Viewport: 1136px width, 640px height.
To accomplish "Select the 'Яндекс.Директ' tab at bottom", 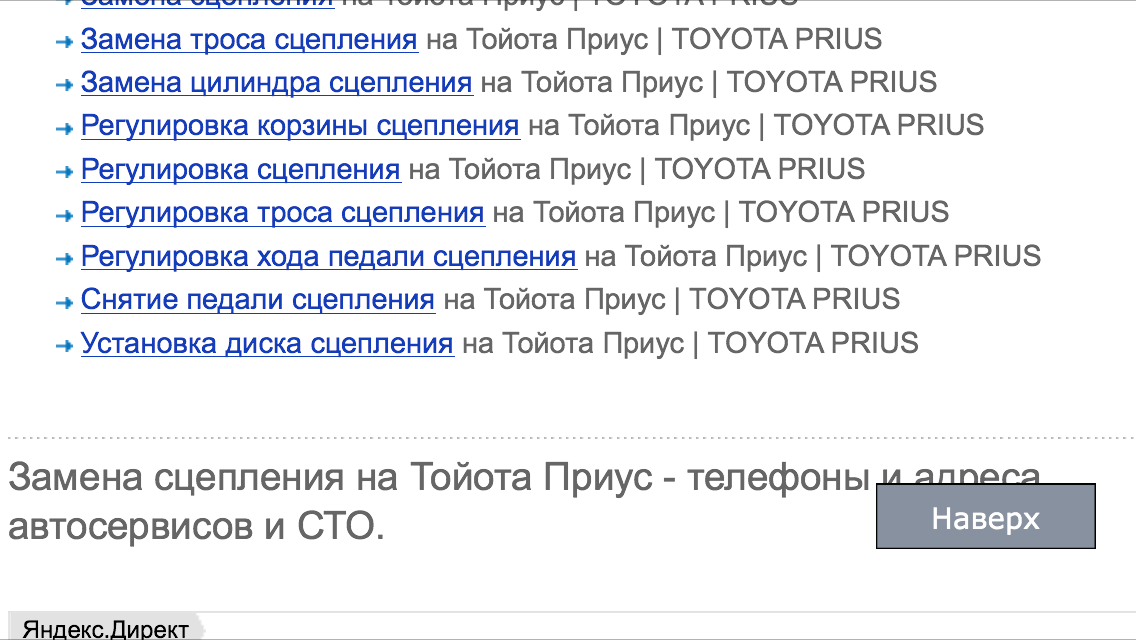I will (106, 628).
